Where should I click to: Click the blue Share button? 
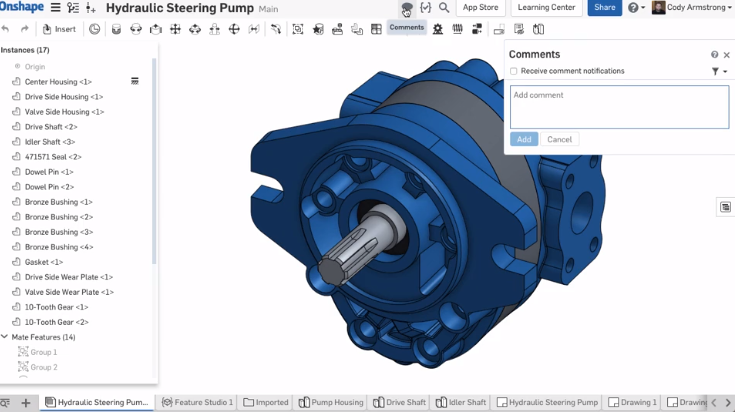604,8
